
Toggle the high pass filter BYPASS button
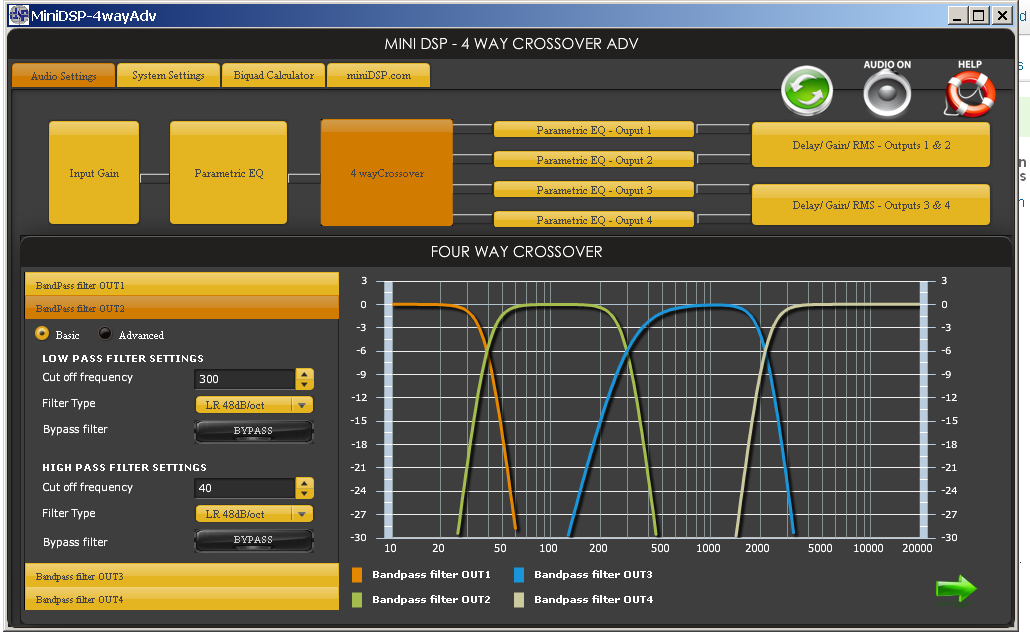(254, 540)
